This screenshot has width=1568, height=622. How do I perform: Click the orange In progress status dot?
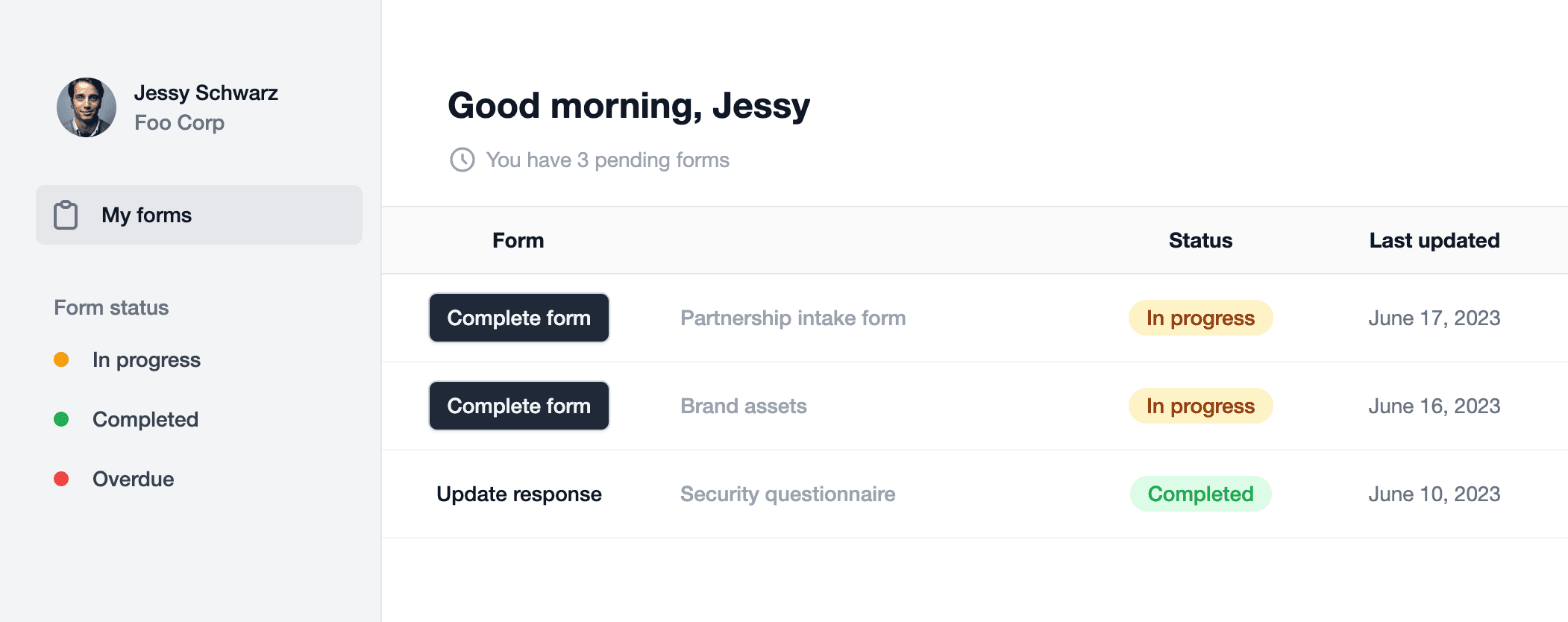[x=61, y=359]
